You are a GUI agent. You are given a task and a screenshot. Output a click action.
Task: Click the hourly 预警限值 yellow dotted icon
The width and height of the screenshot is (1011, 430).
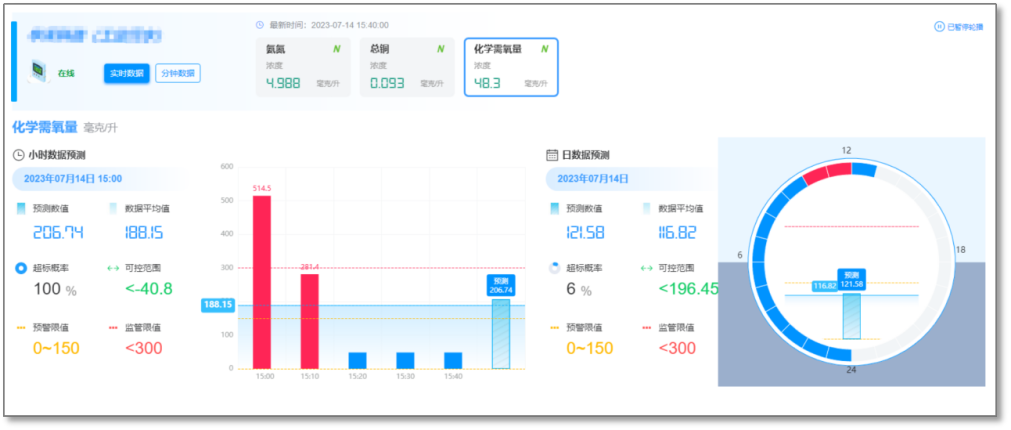click(21, 327)
